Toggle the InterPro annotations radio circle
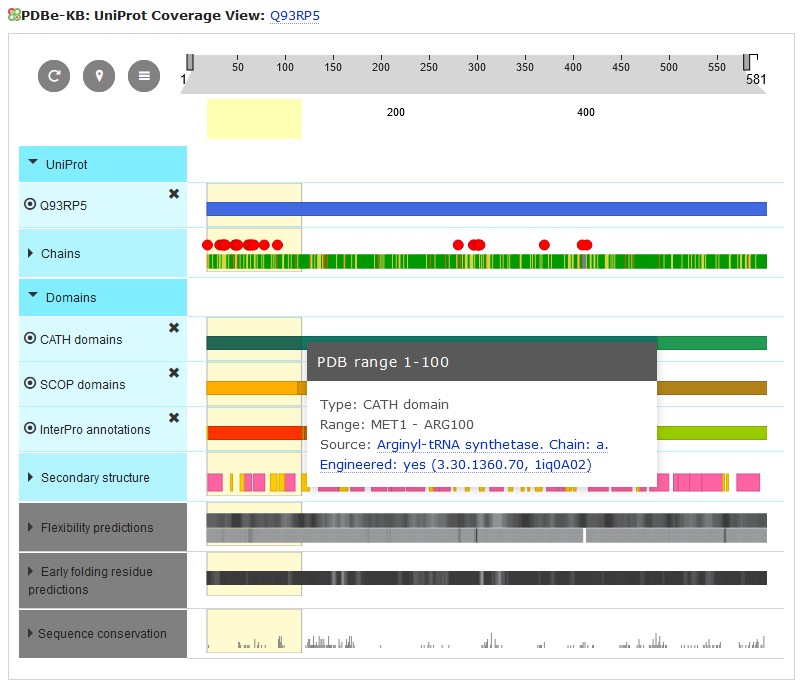The width and height of the screenshot is (805, 695). pos(29,429)
